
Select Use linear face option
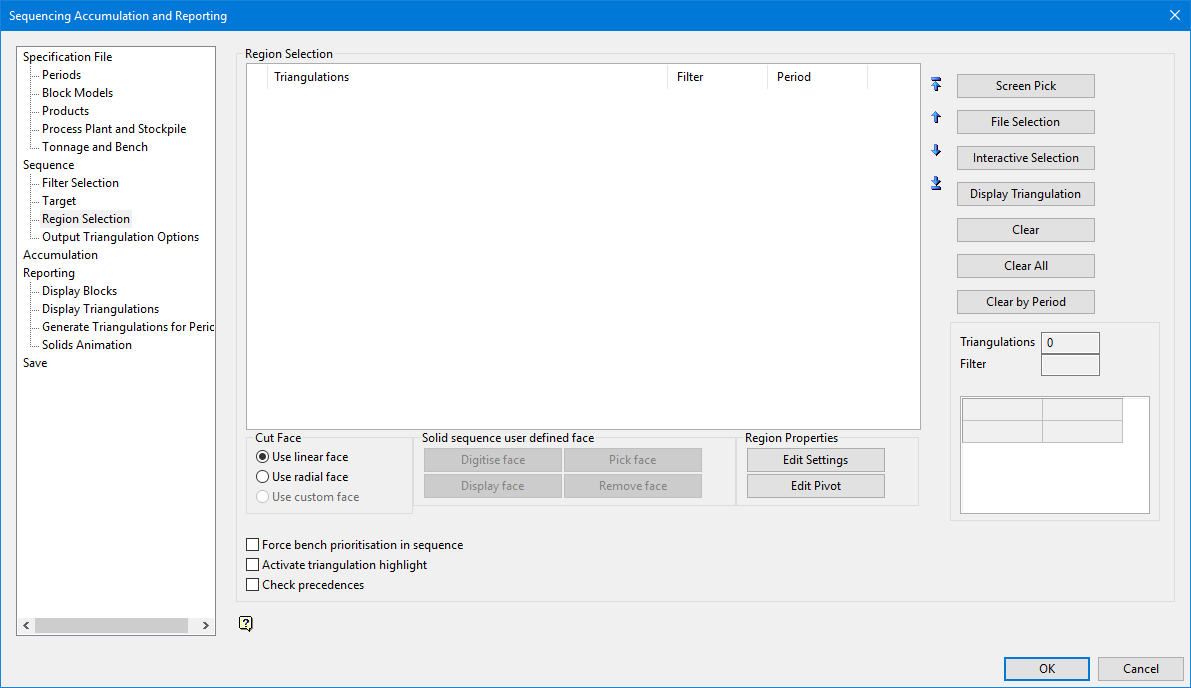(263, 457)
